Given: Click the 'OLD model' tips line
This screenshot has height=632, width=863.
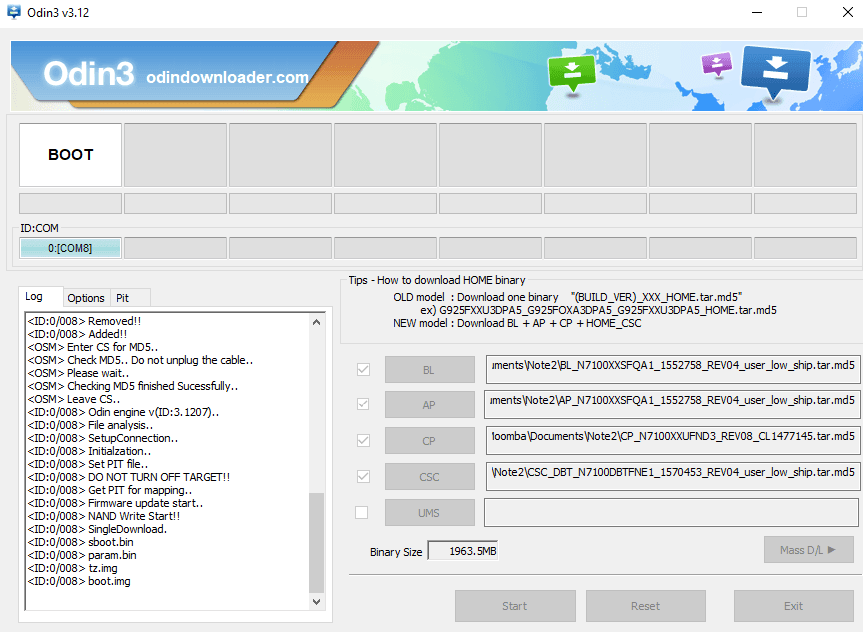Looking at the screenshot, I should [567, 297].
